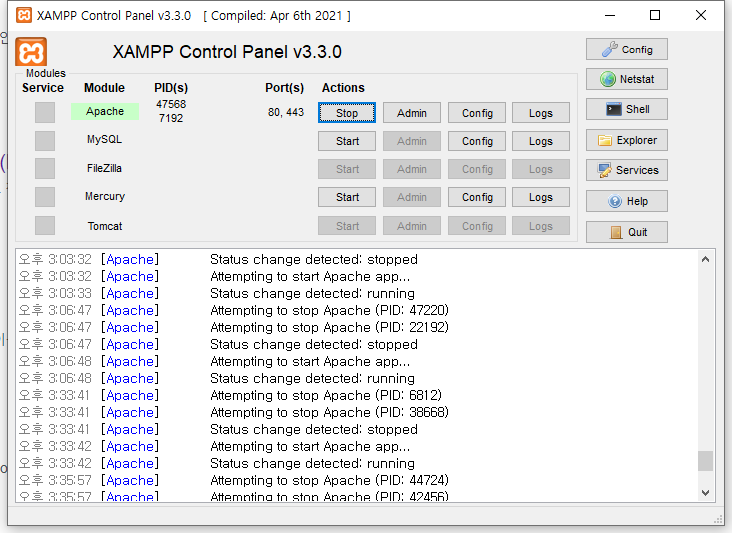The image size is (732, 533).
Task: Open Netstat with globe icon
Action: 626,79
